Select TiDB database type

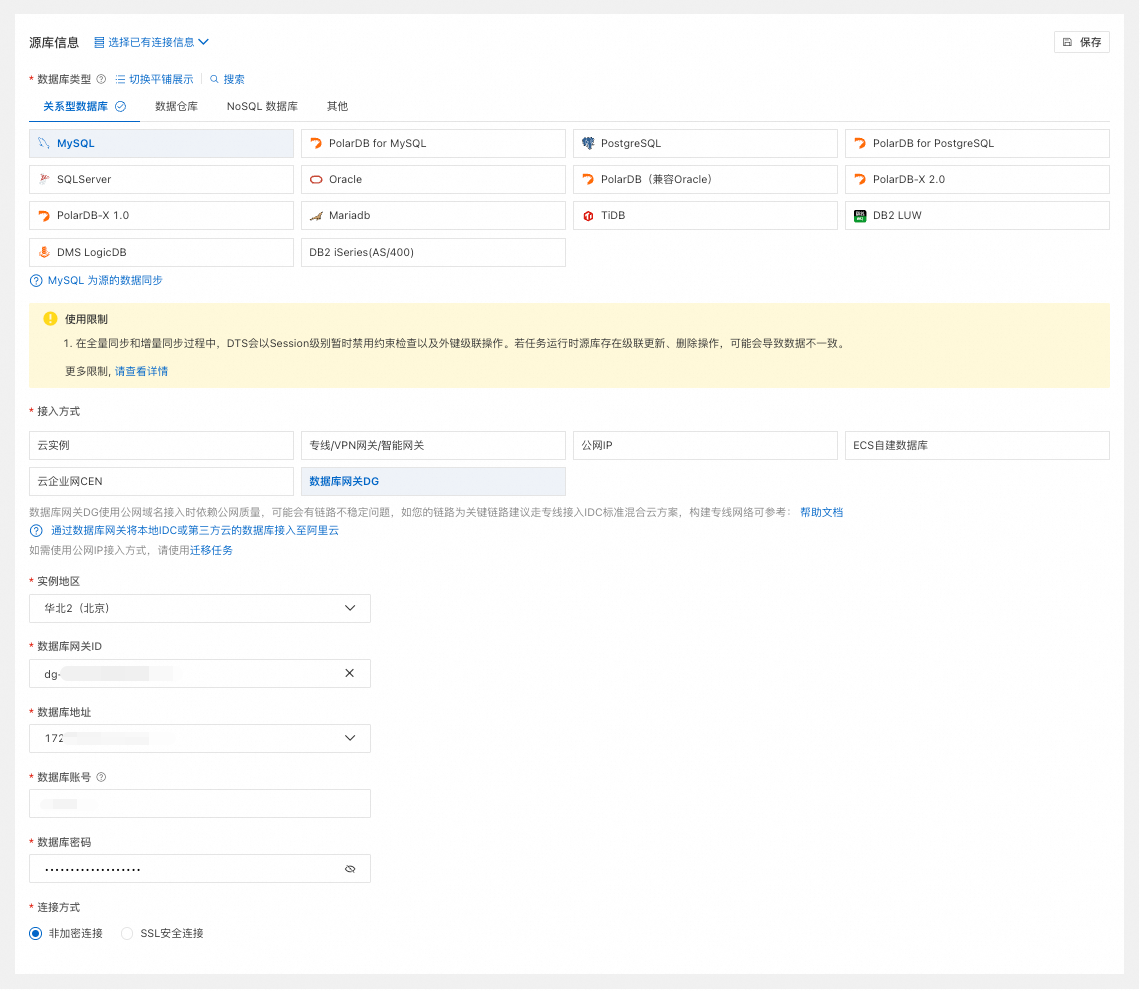coord(705,216)
